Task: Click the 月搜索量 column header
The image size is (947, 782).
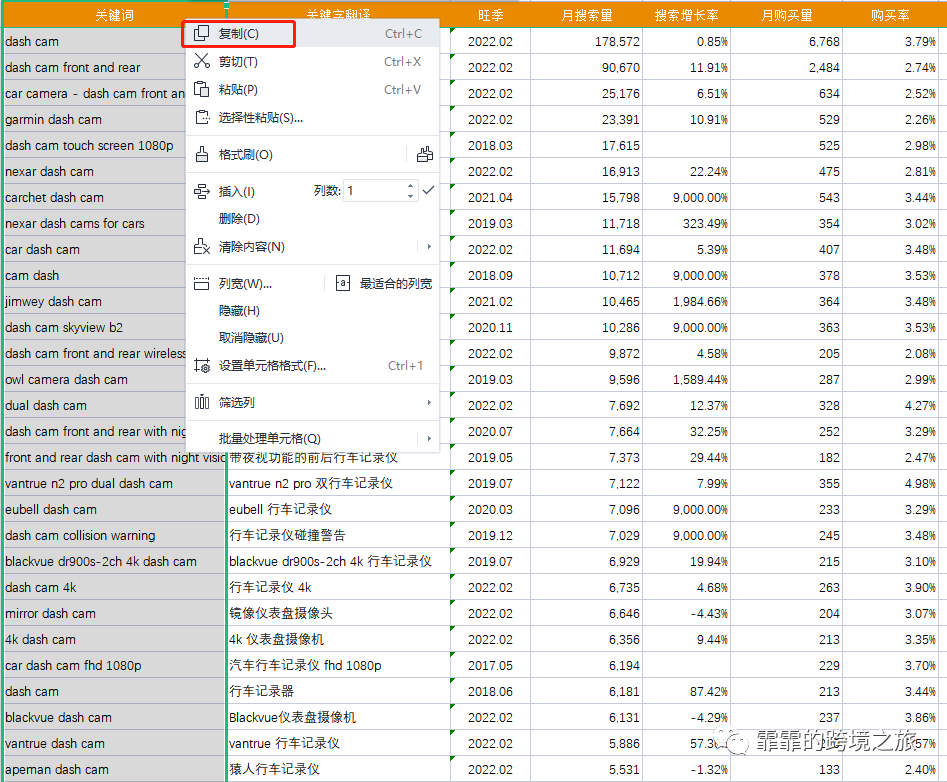Action: click(586, 15)
